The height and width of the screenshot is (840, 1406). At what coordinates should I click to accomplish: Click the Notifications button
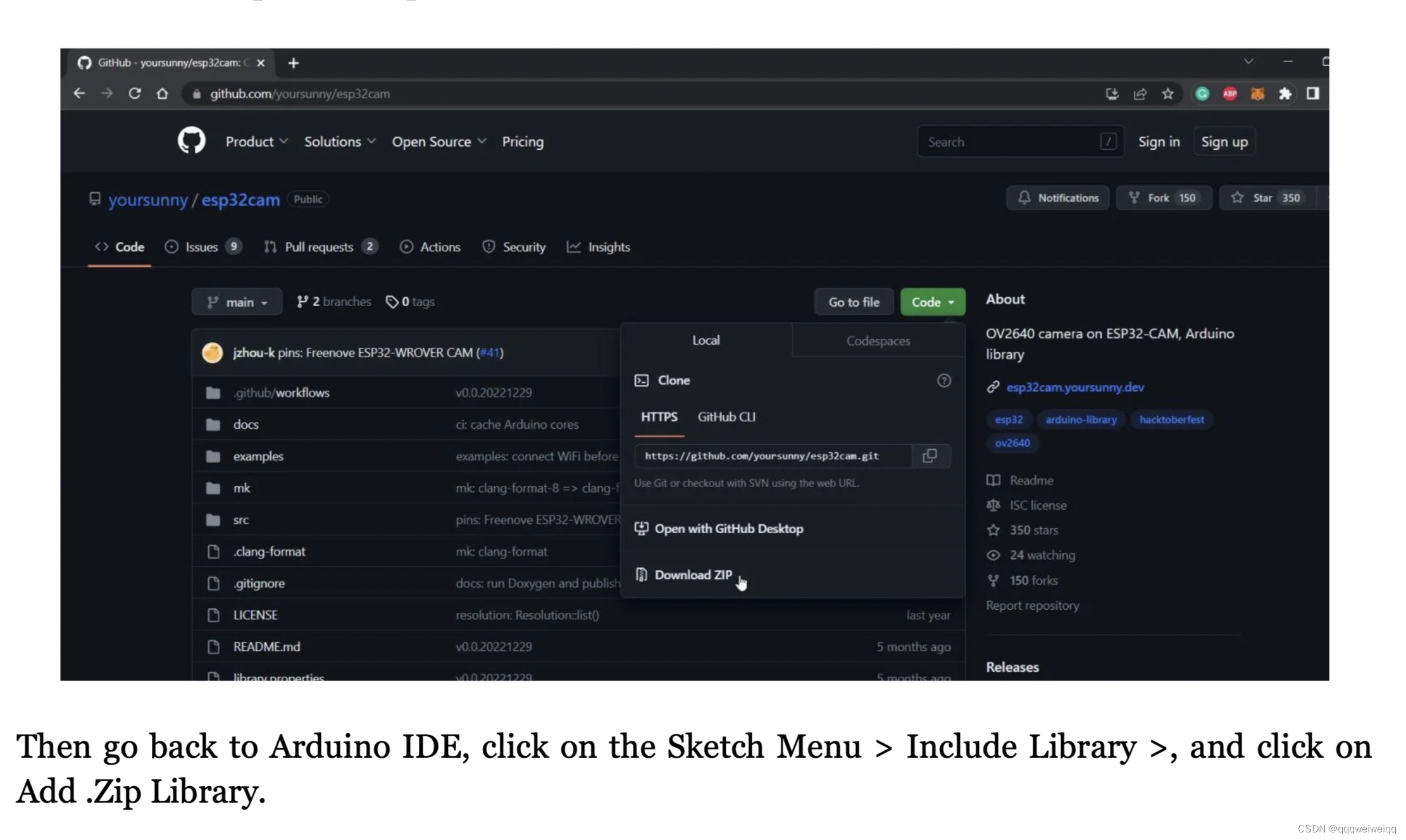tap(1057, 198)
